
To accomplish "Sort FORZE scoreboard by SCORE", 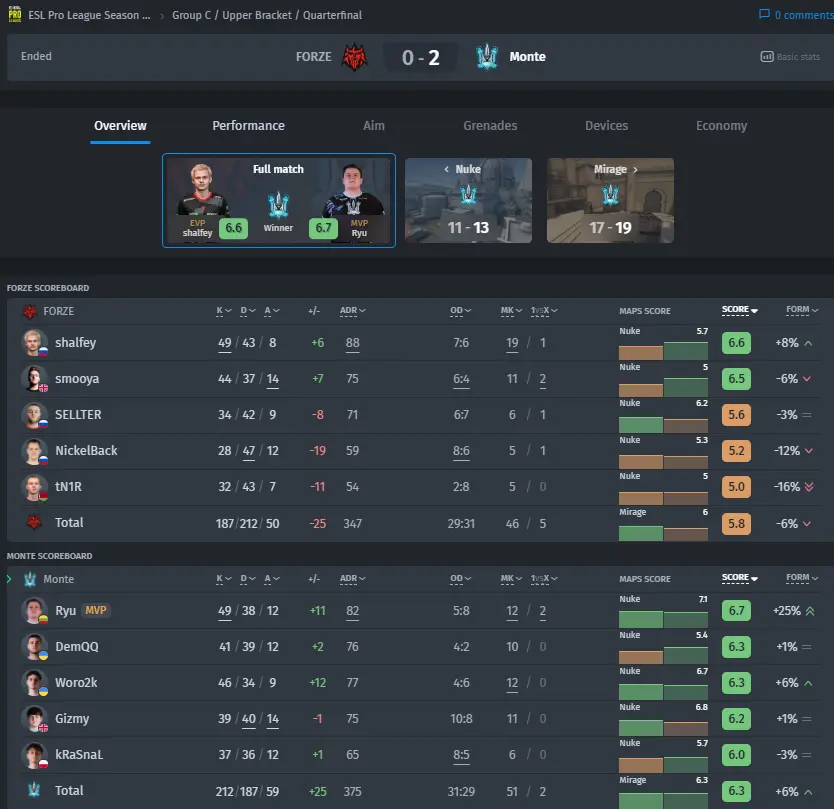I will click(739, 310).
